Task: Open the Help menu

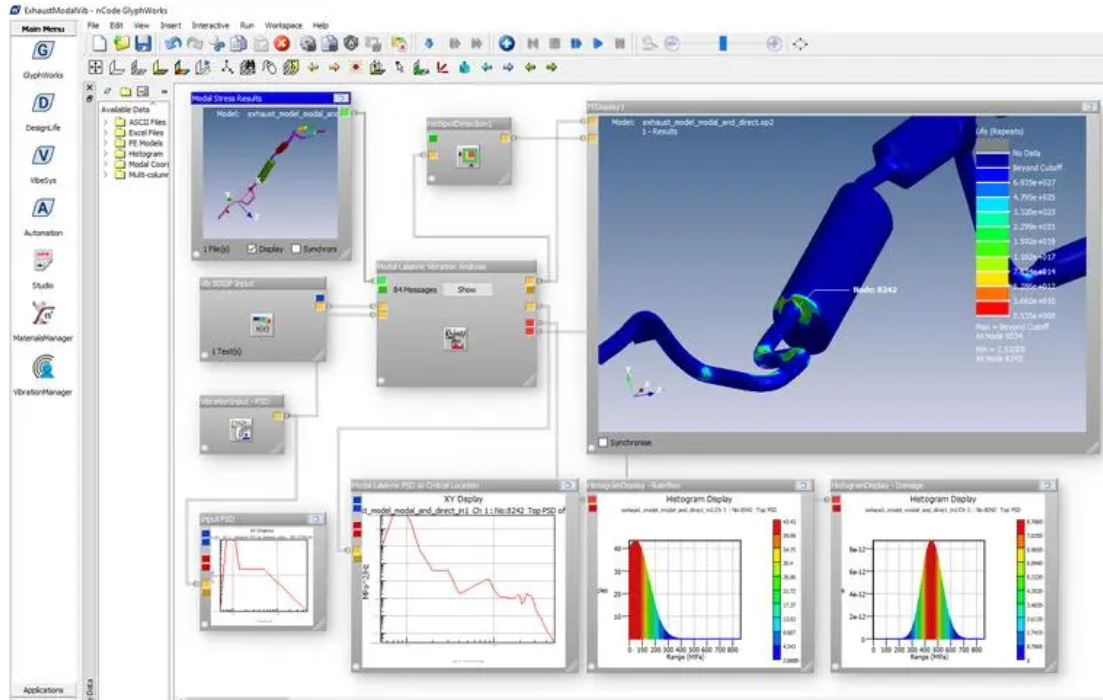Action: (x=320, y=25)
